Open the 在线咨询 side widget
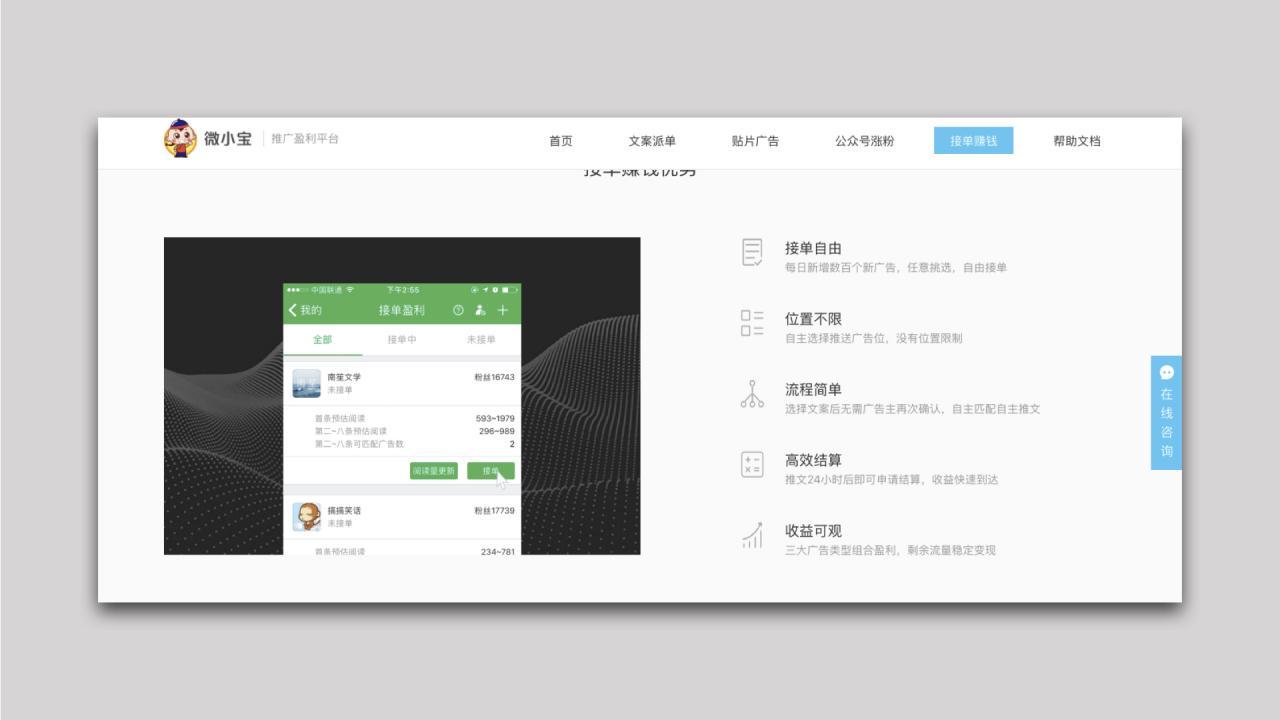1280x720 pixels. click(x=1166, y=413)
